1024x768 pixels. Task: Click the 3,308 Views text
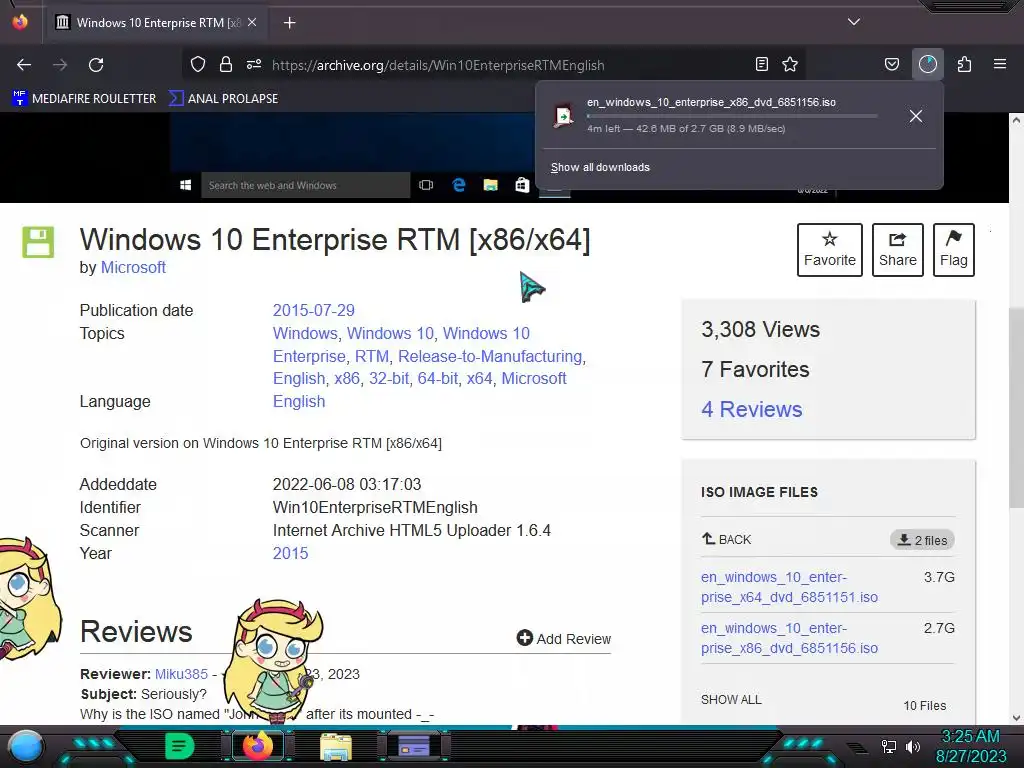click(760, 329)
